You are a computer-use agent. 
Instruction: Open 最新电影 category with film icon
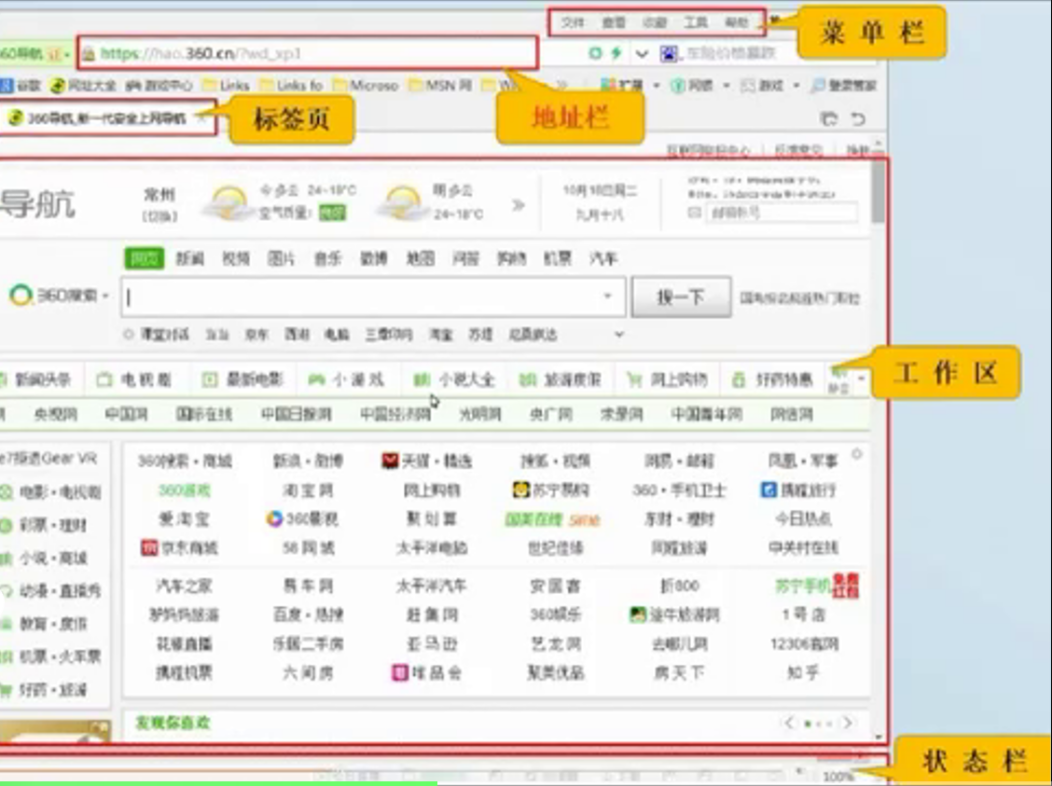(242, 380)
